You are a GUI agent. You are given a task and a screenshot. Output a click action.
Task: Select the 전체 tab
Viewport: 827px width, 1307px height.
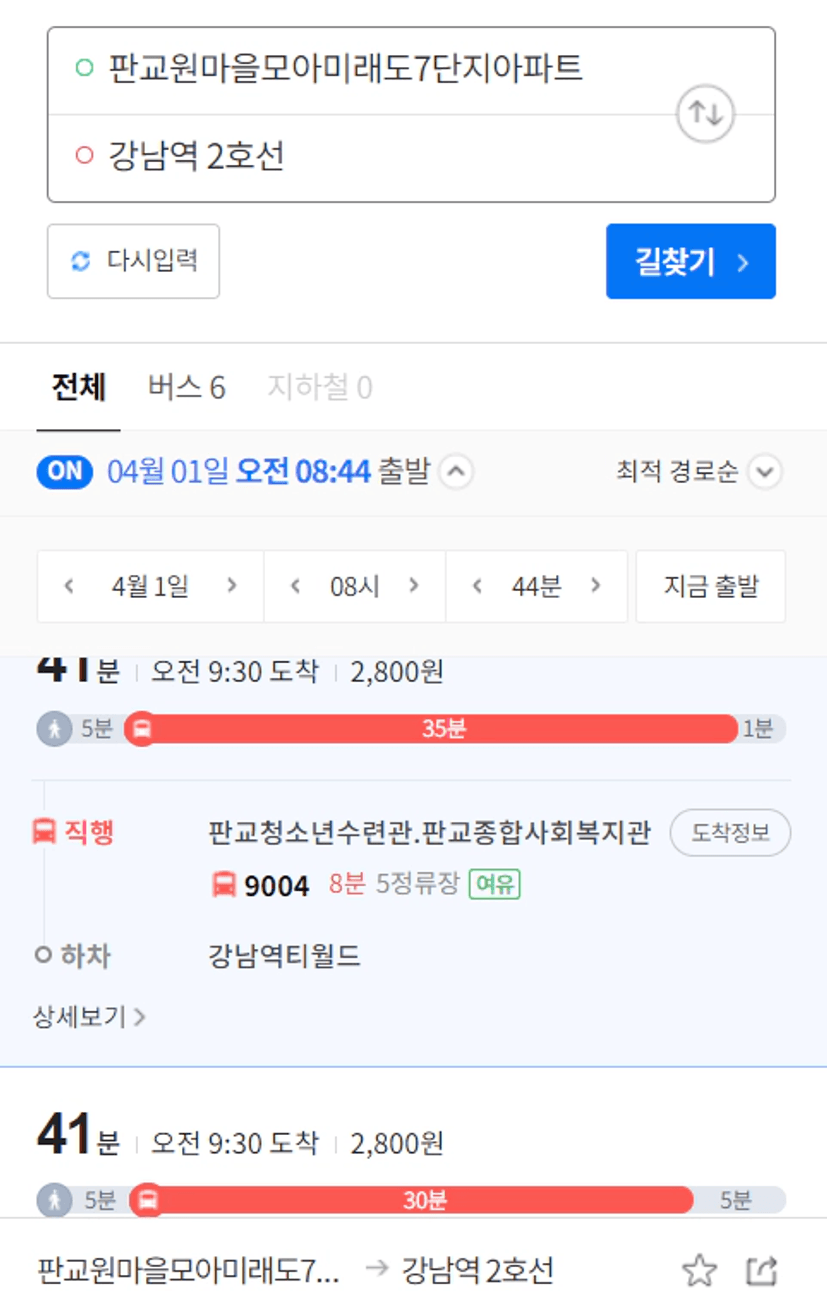coord(78,387)
